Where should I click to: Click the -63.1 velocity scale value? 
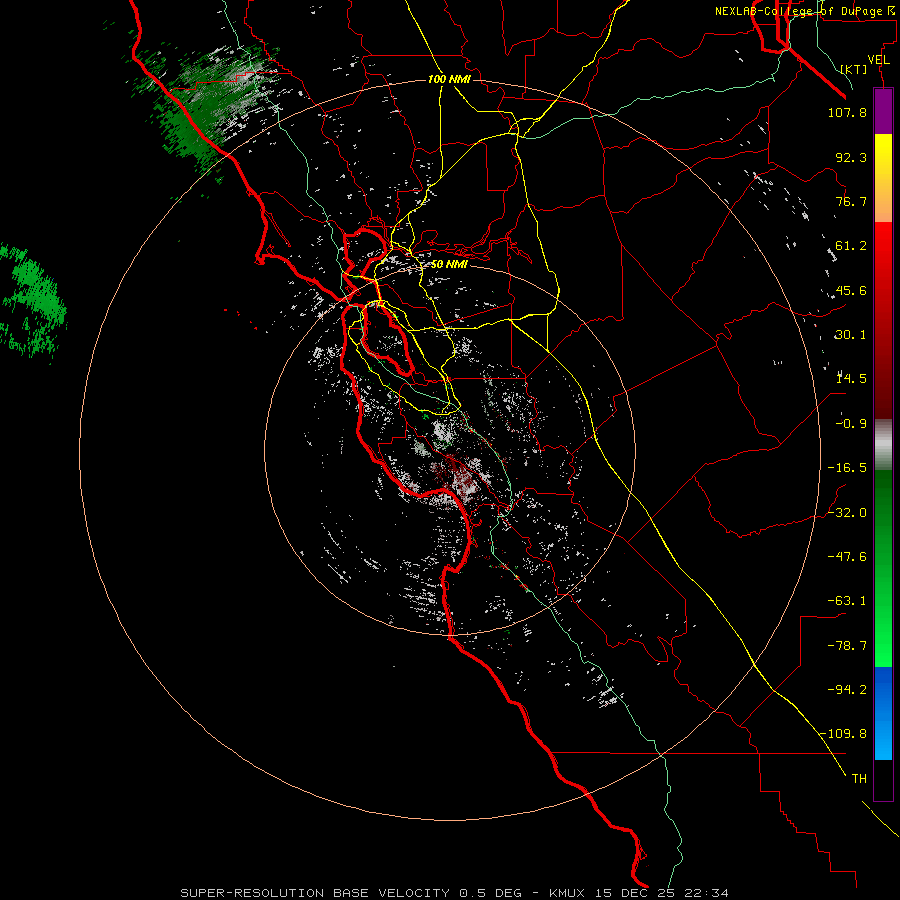pyautogui.click(x=847, y=601)
